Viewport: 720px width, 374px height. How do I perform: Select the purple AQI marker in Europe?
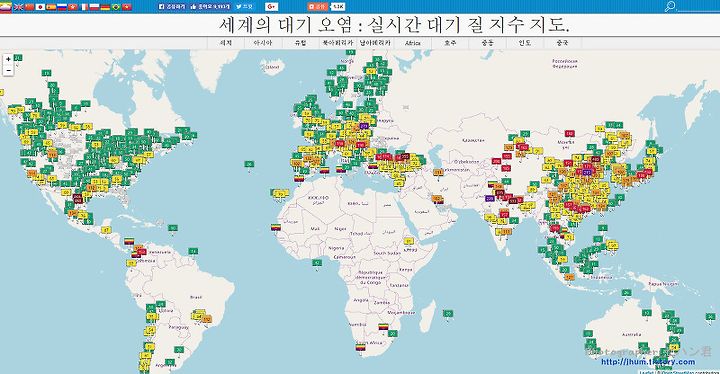pos(364,126)
